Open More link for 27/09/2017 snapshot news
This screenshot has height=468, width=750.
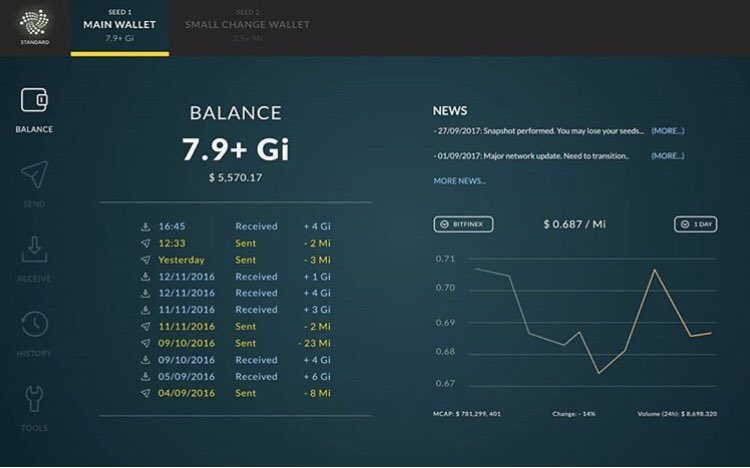(x=668, y=131)
